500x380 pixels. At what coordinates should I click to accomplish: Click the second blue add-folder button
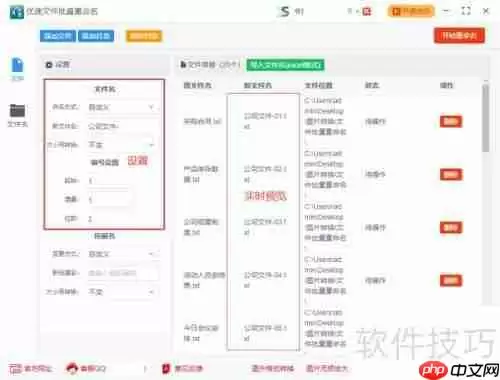point(96,36)
